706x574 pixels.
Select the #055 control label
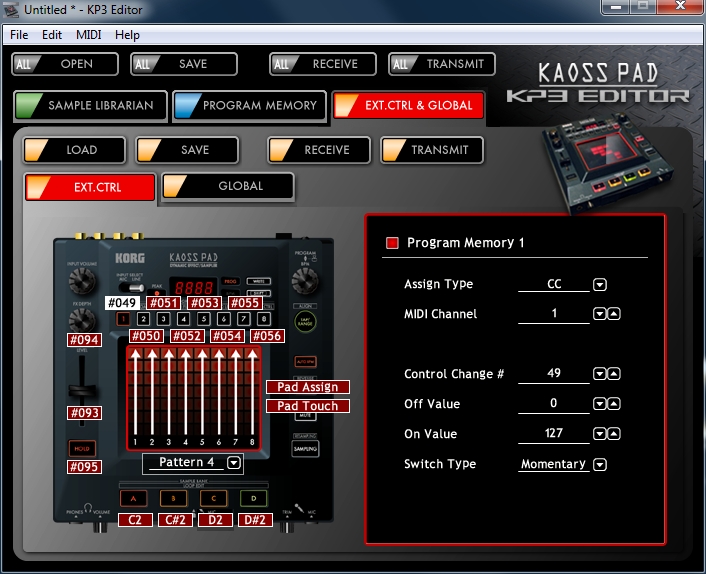pyautogui.click(x=245, y=303)
